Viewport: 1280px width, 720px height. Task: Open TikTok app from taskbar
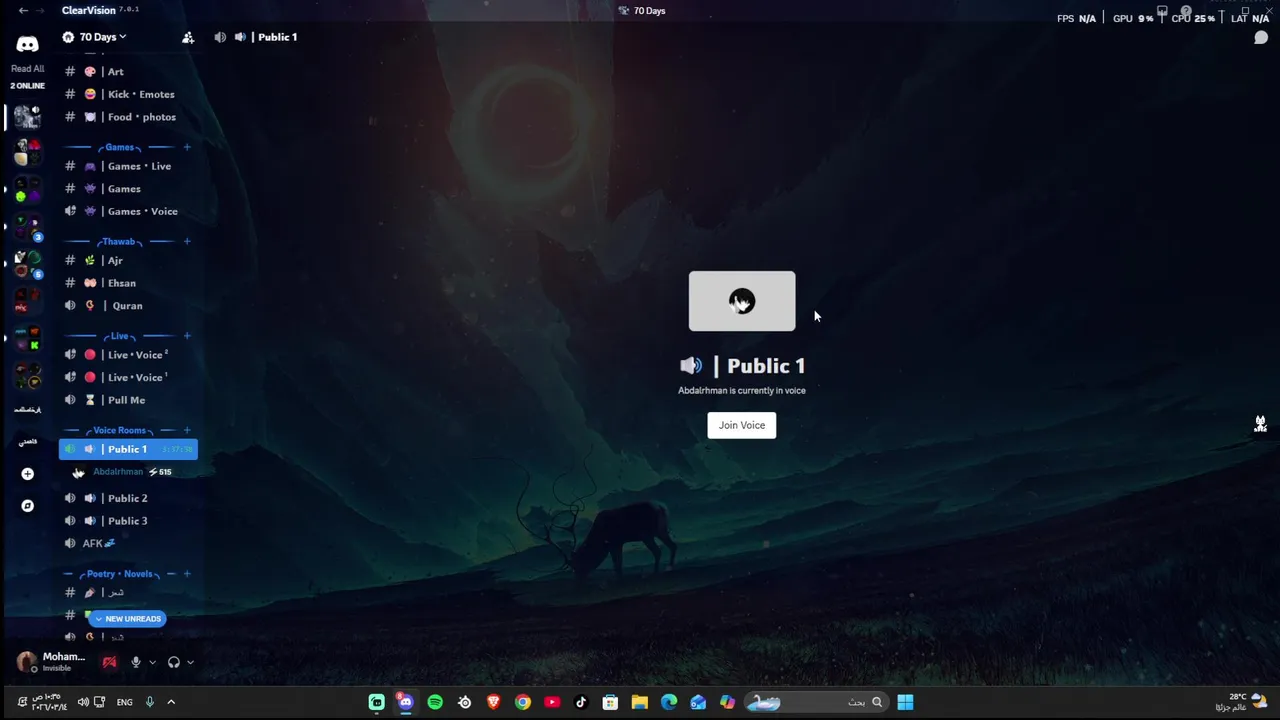click(581, 702)
